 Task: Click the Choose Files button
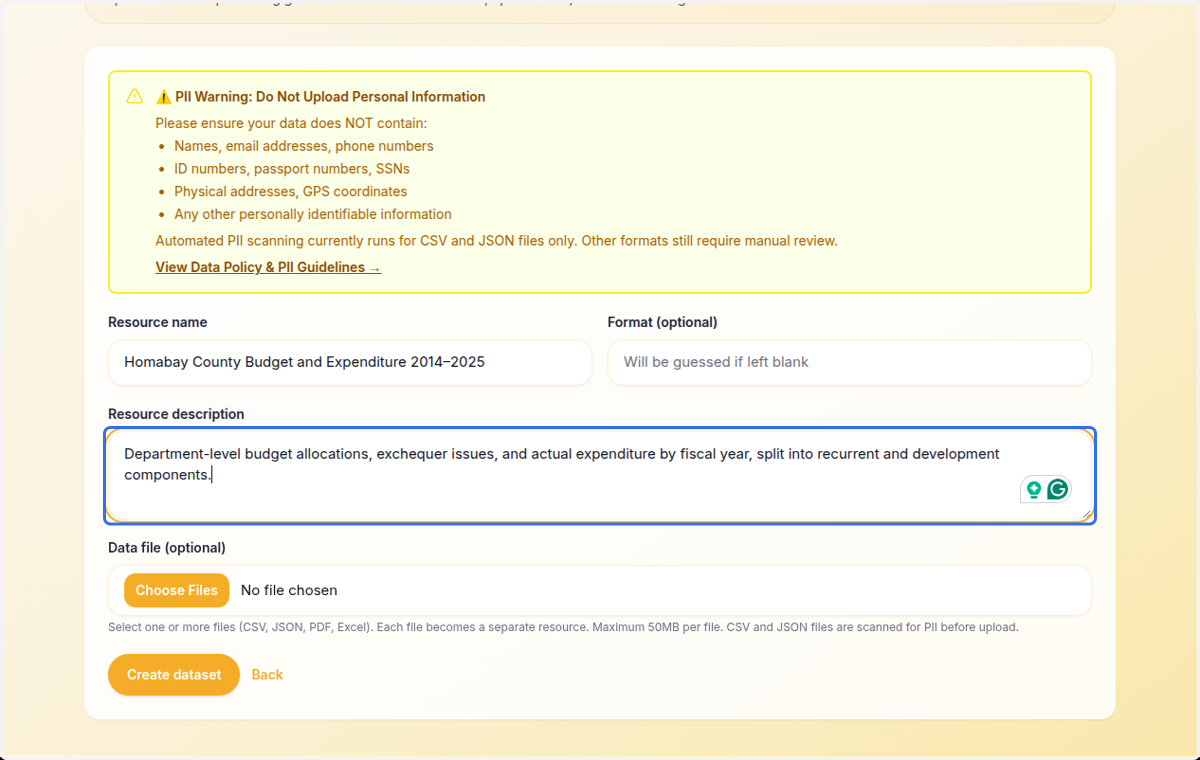click(x=177, y=590)
